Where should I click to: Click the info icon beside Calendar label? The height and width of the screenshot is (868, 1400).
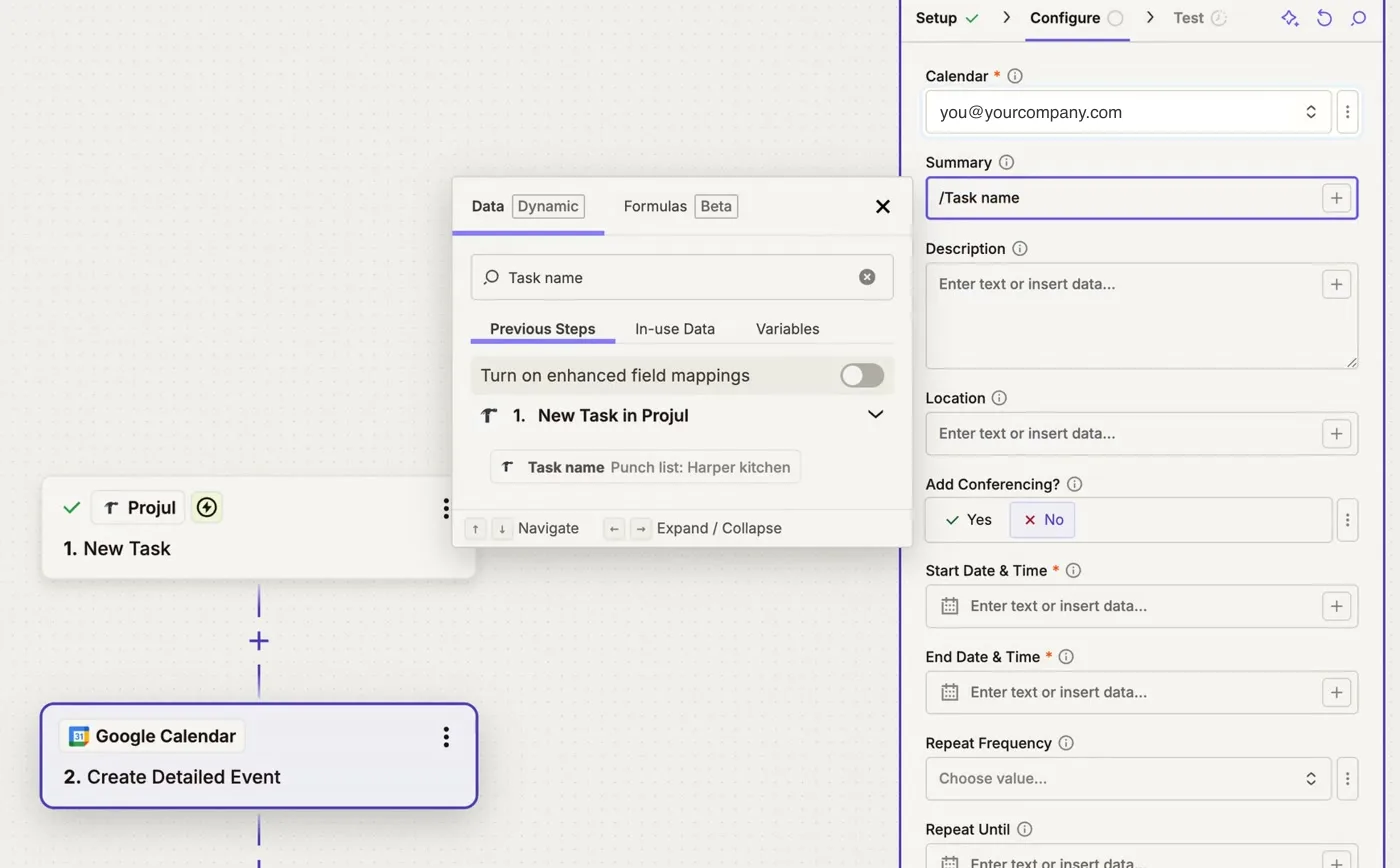1015,76
